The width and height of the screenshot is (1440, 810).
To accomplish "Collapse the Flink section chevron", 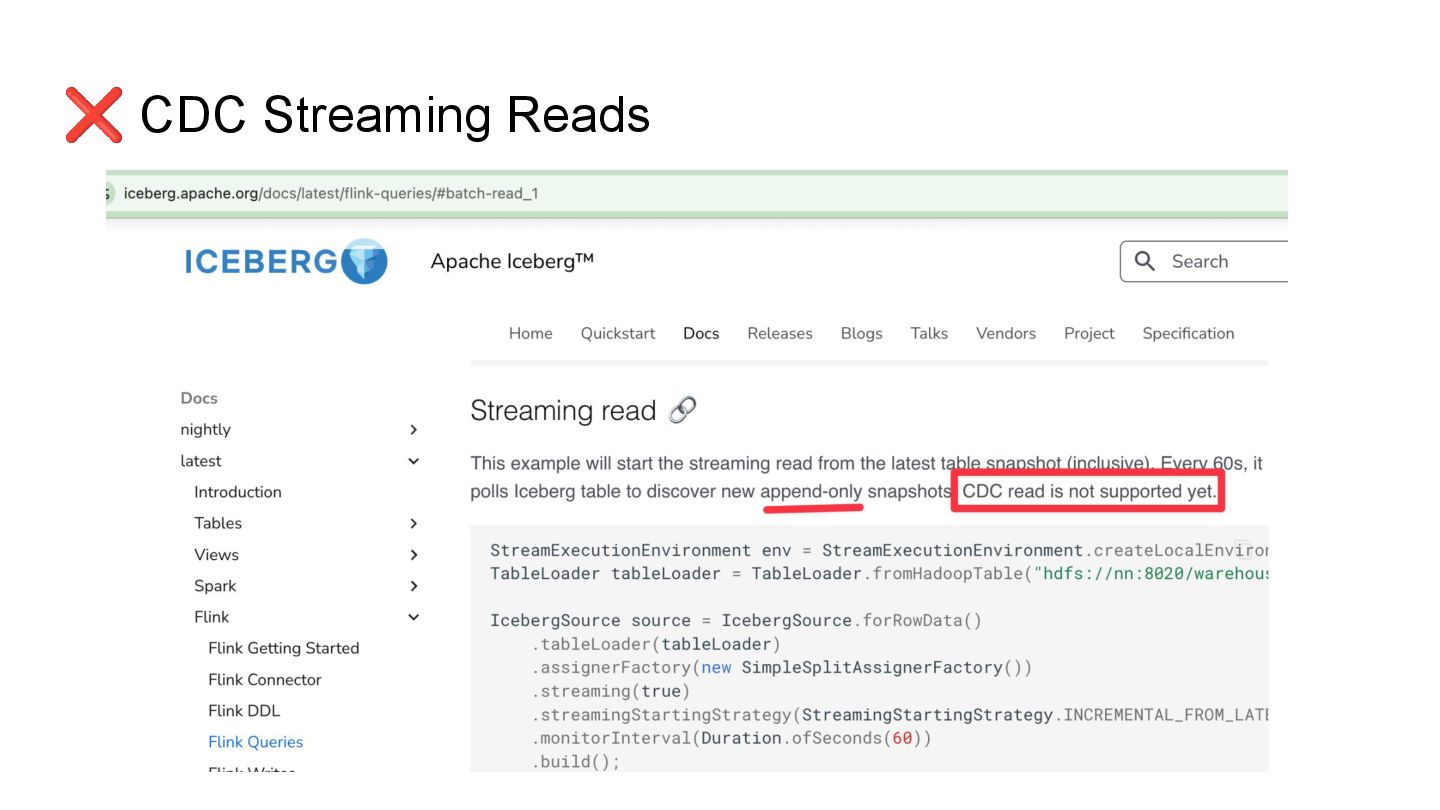I will [414, 617].
